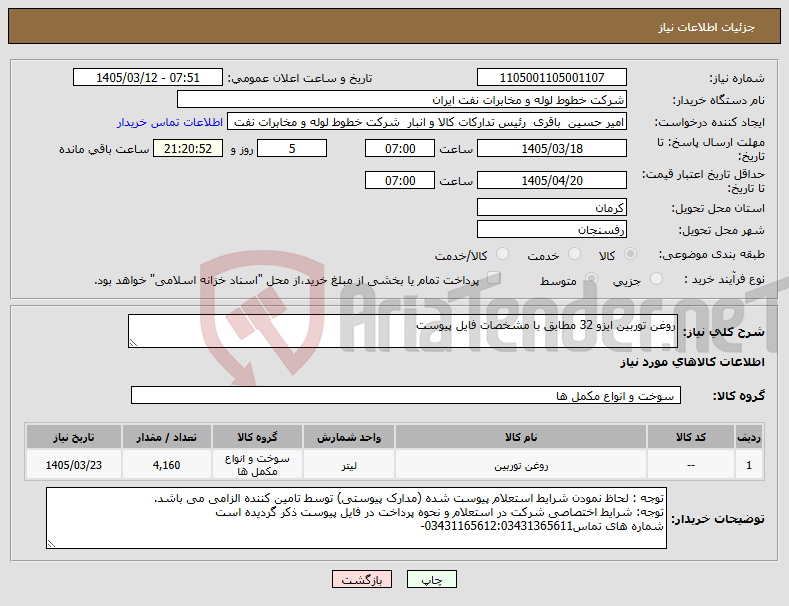Image resolution: width=789 pixels, height=606 pixels.
Task: Click the label نوع فرآیند خرید
Action: pyautogui.click(x=725, y=279)
